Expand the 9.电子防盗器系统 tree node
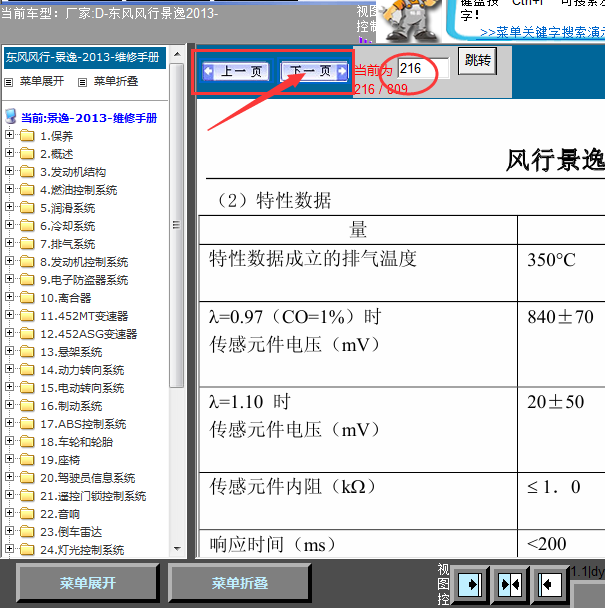The image size is (605, 608). 9,278
